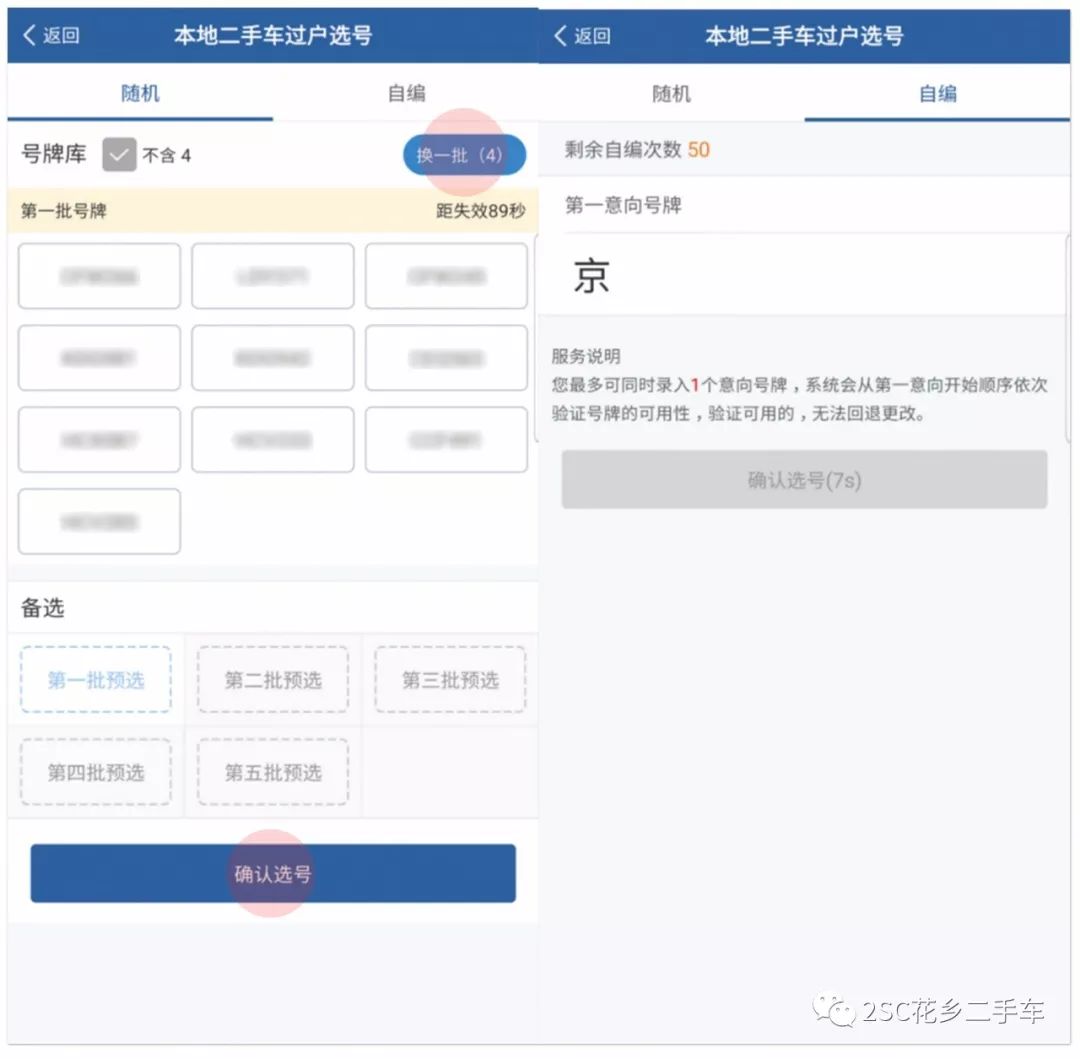The image size is (1080, 1059).
Task: Select plate in second row, middle column
Action: pyautogui.click(x=273, y=358)
